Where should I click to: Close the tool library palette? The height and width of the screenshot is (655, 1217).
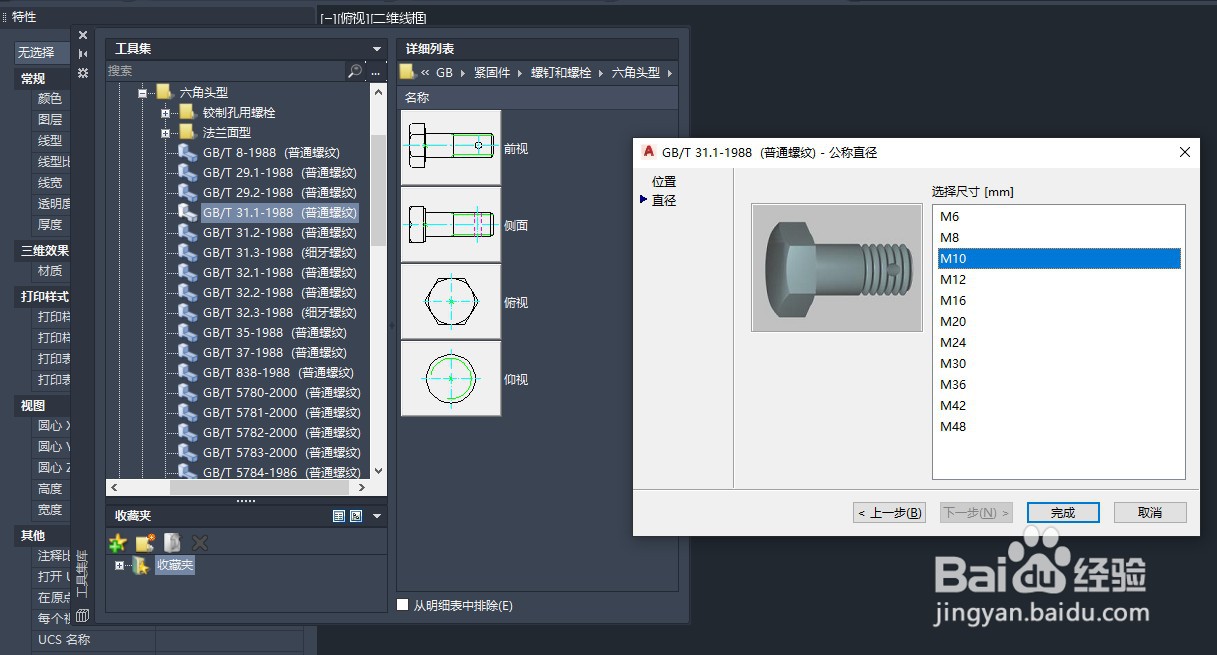[x=83, y=35]
